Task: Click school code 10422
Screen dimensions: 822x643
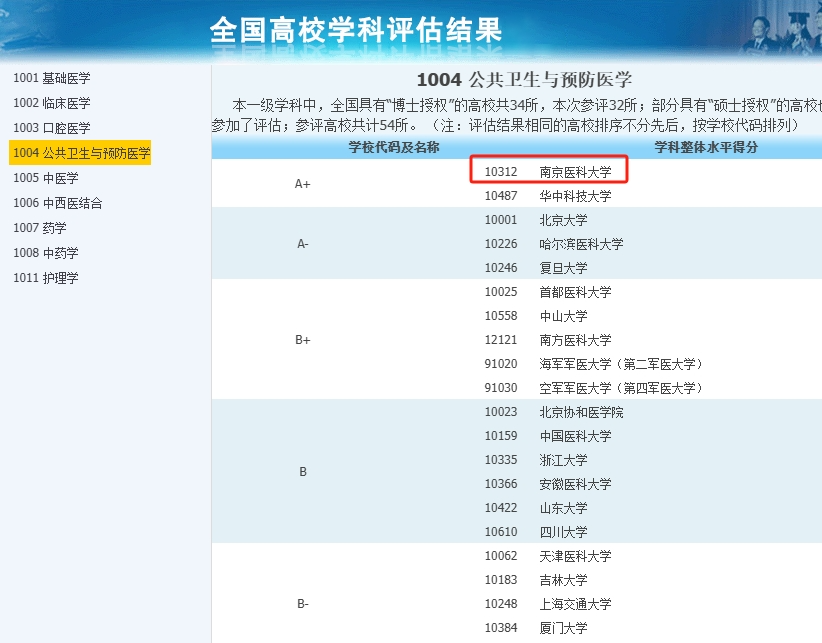Action: [501, 508]
